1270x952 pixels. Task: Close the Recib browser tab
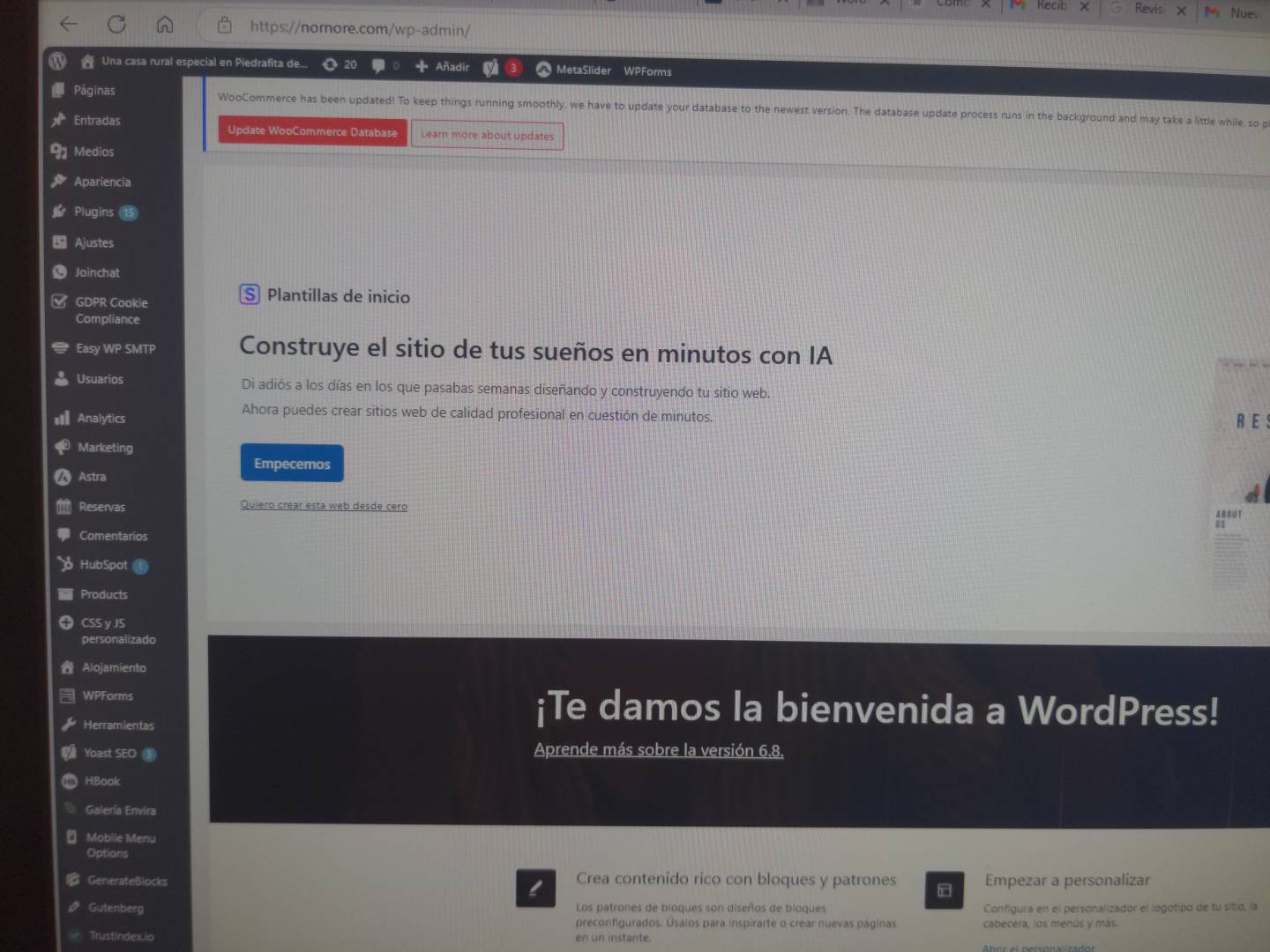click(1084, 7)
